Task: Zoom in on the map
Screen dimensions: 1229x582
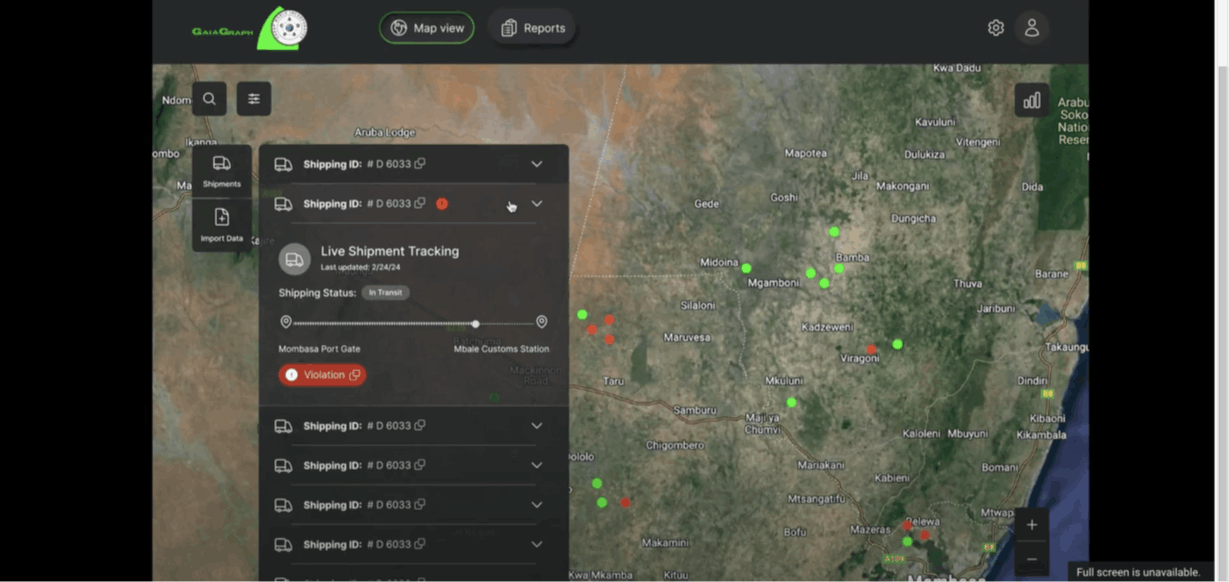Action: (x=1031, y=525)
